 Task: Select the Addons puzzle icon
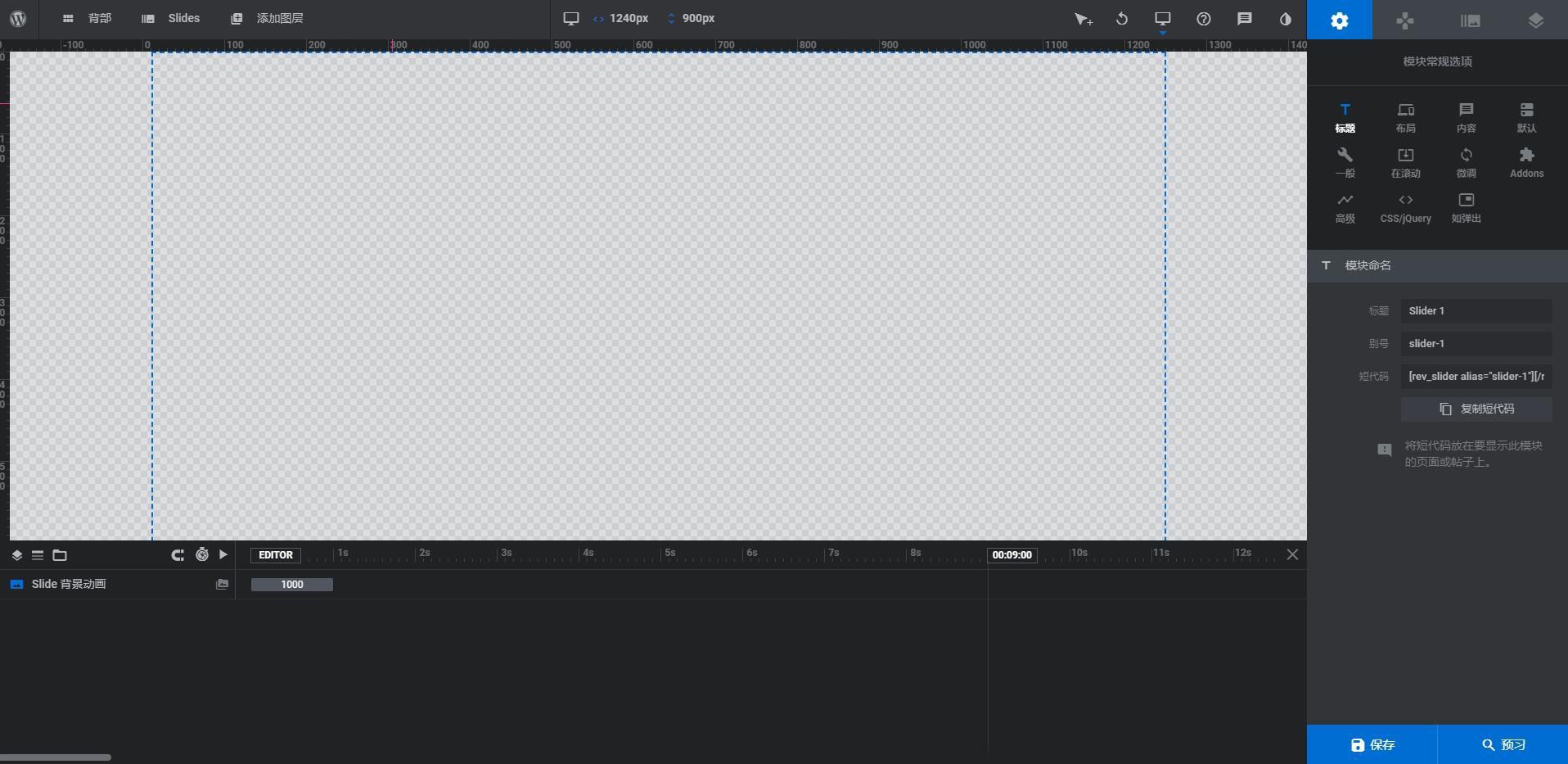[1526, 162]
